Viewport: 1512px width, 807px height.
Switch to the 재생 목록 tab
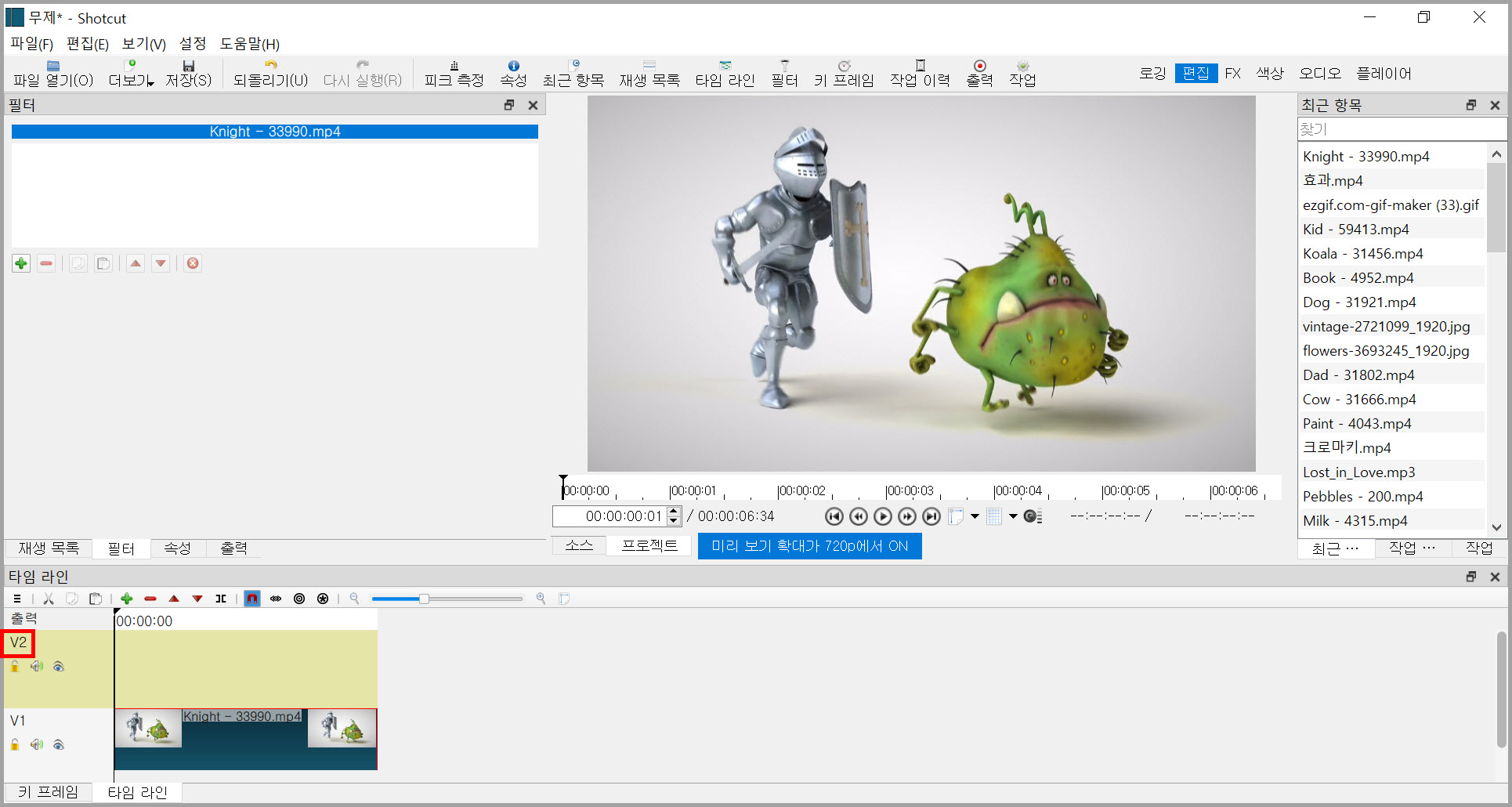pos(49,548)
